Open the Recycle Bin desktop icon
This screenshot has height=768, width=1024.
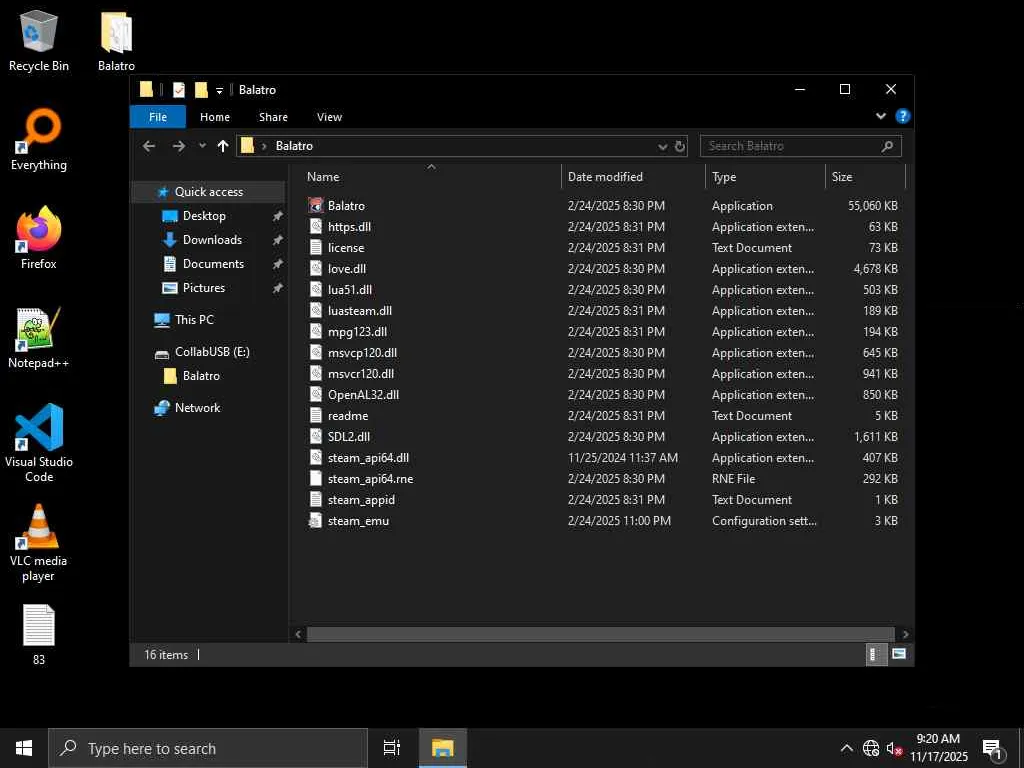[39, 40]
